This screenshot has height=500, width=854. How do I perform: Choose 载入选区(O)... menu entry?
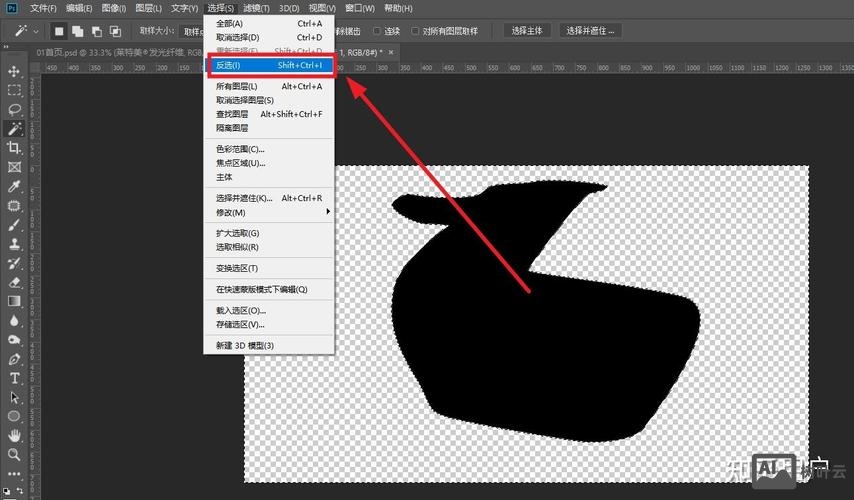(x=269, y=310)
